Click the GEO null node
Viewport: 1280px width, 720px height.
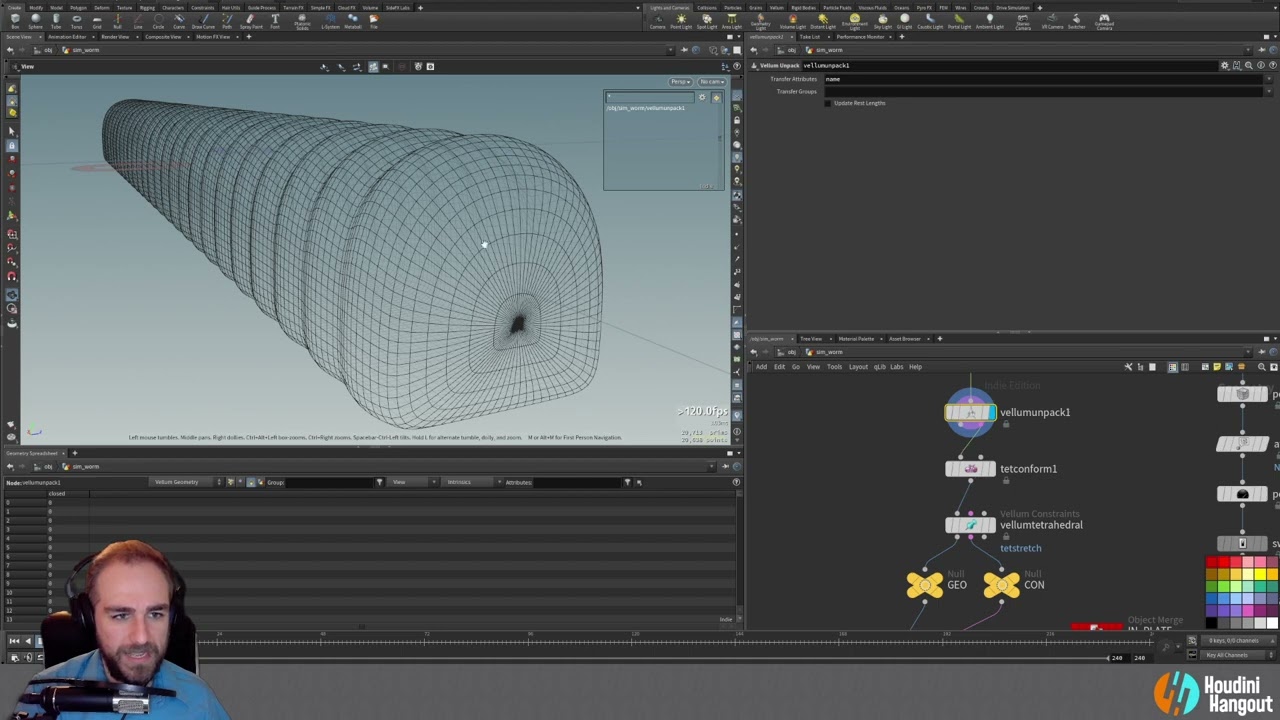point(925,585)
